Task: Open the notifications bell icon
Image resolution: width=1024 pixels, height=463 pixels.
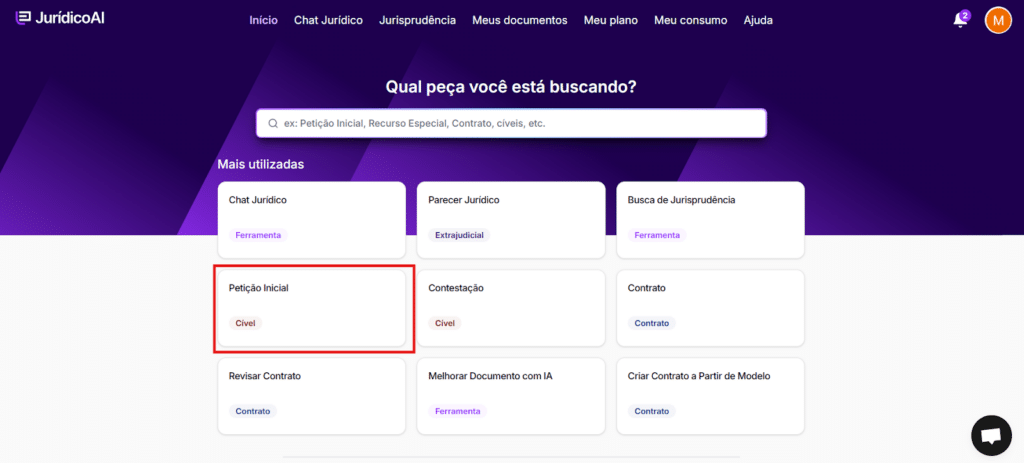Action: 960,20
